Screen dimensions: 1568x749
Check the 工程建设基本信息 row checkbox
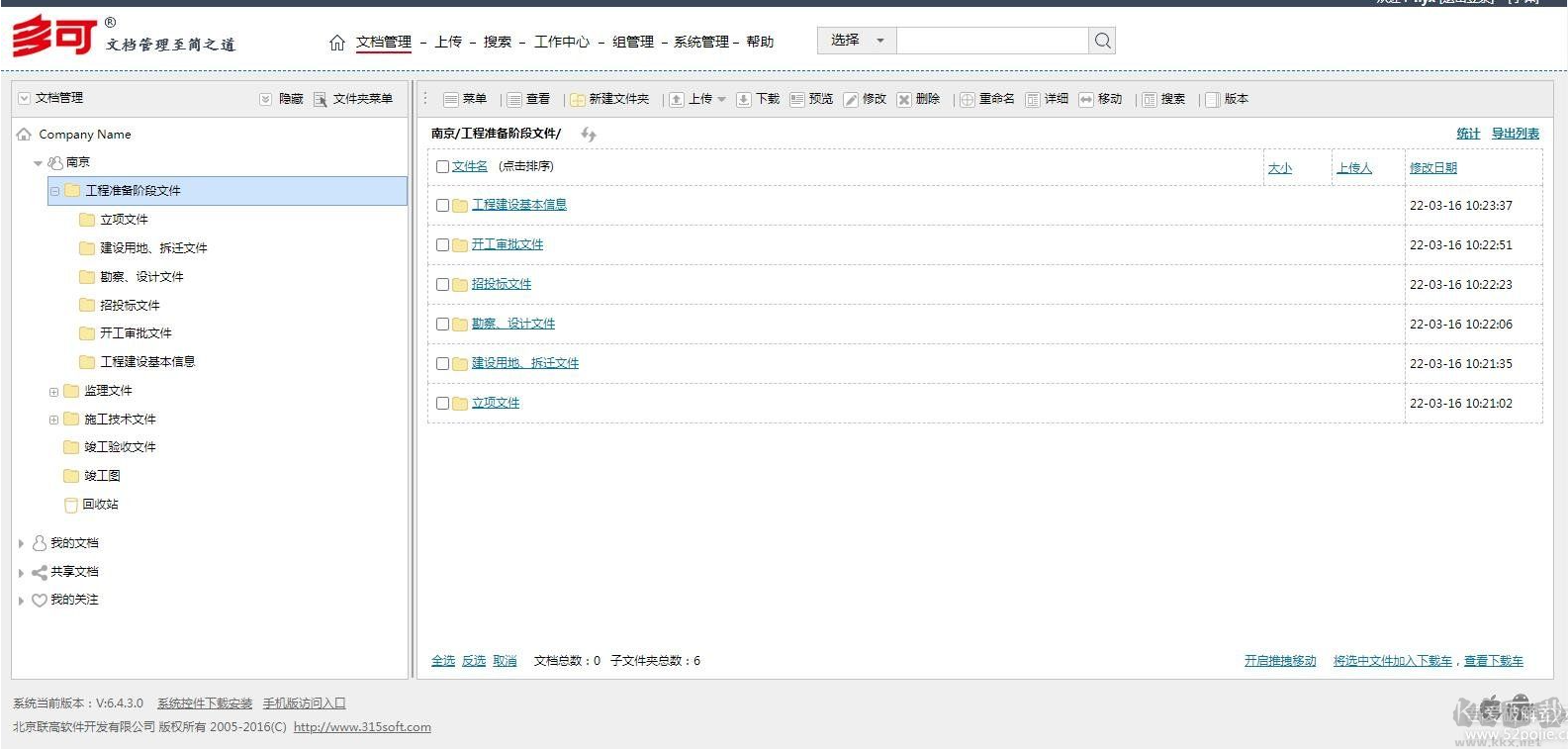pyautogui.click(x=442, y=205)
